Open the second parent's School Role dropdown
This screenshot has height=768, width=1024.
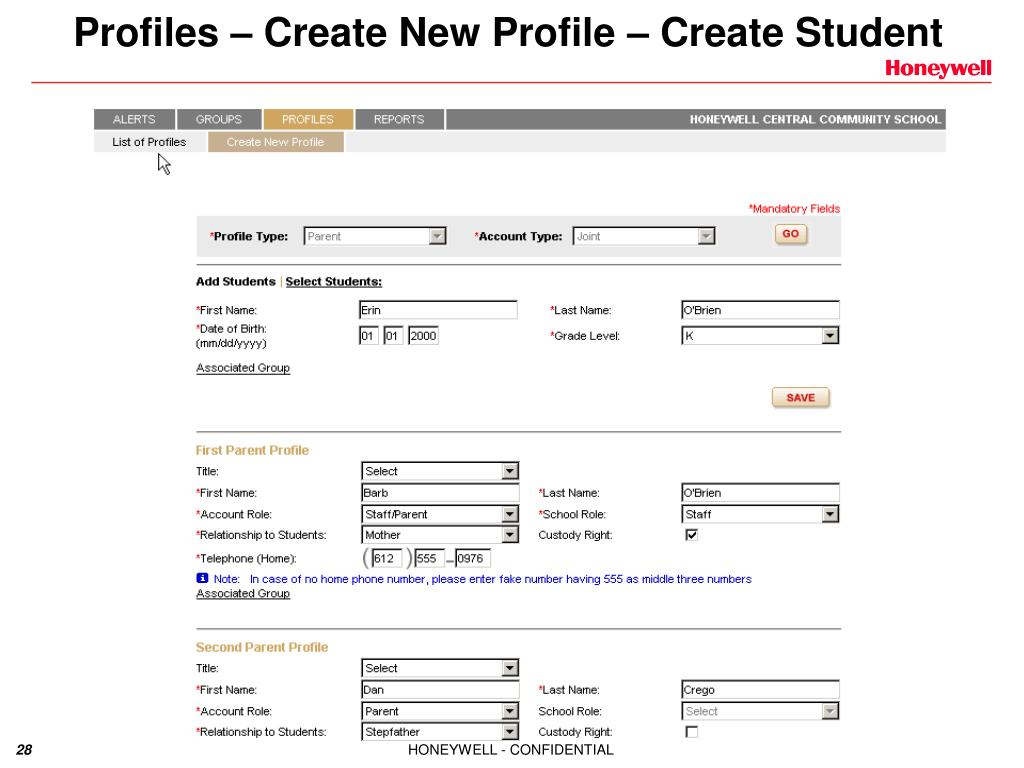(760, 711)
